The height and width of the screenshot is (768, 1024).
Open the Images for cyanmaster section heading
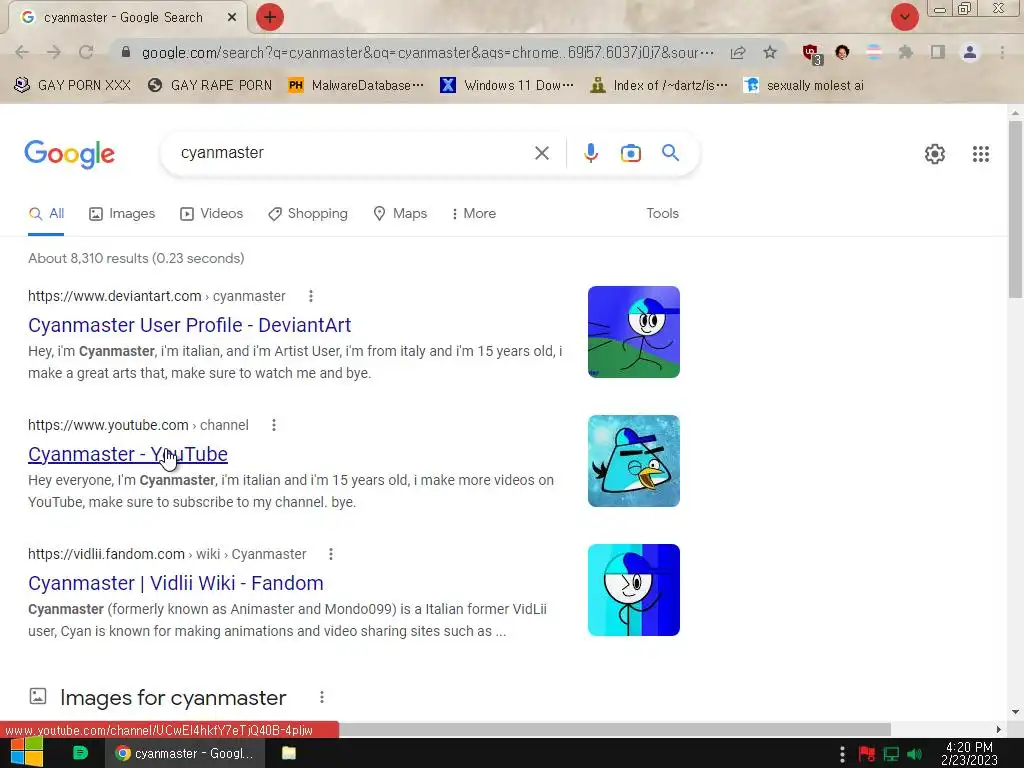173,697
